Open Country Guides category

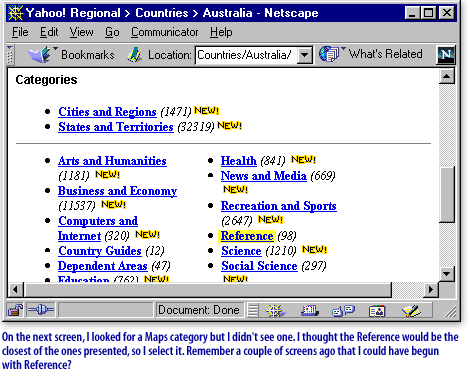pos(100,251)
